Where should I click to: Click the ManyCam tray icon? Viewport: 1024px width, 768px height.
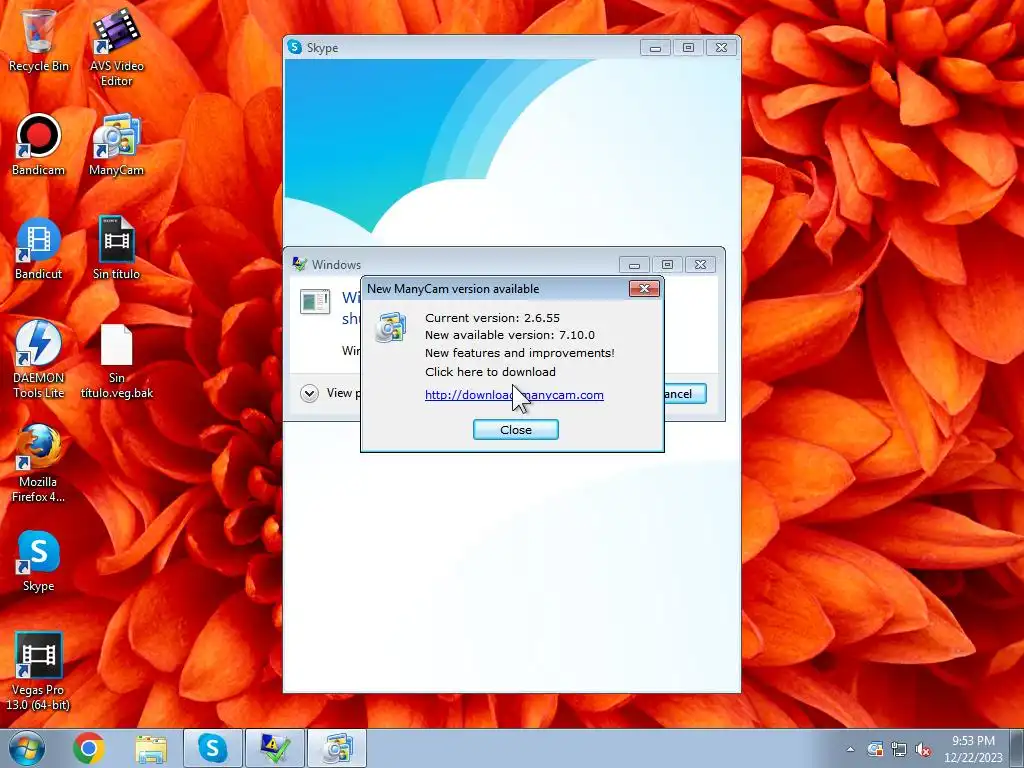click(875, 749)
